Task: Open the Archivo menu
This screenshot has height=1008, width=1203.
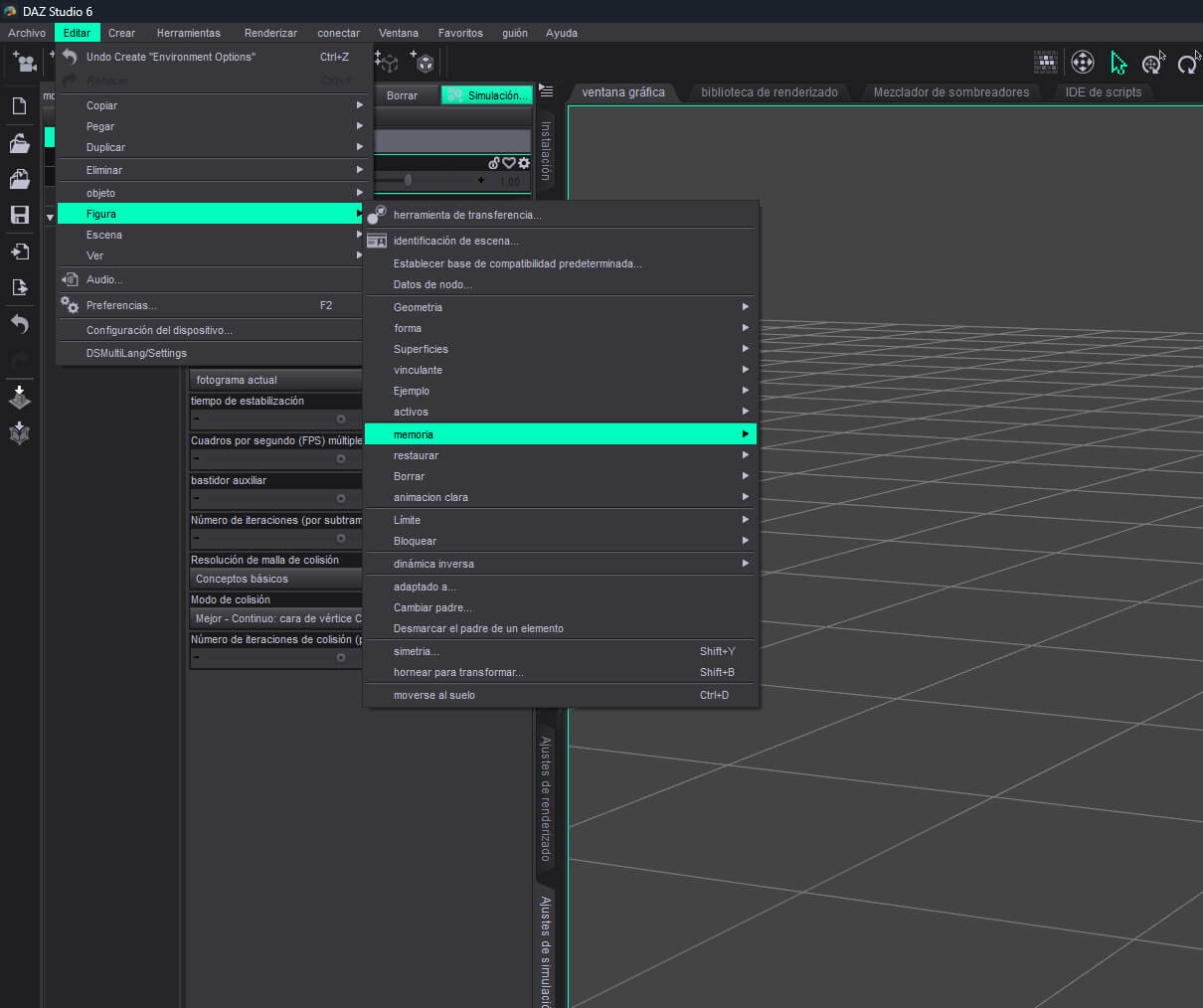Action: coord(27,33)
